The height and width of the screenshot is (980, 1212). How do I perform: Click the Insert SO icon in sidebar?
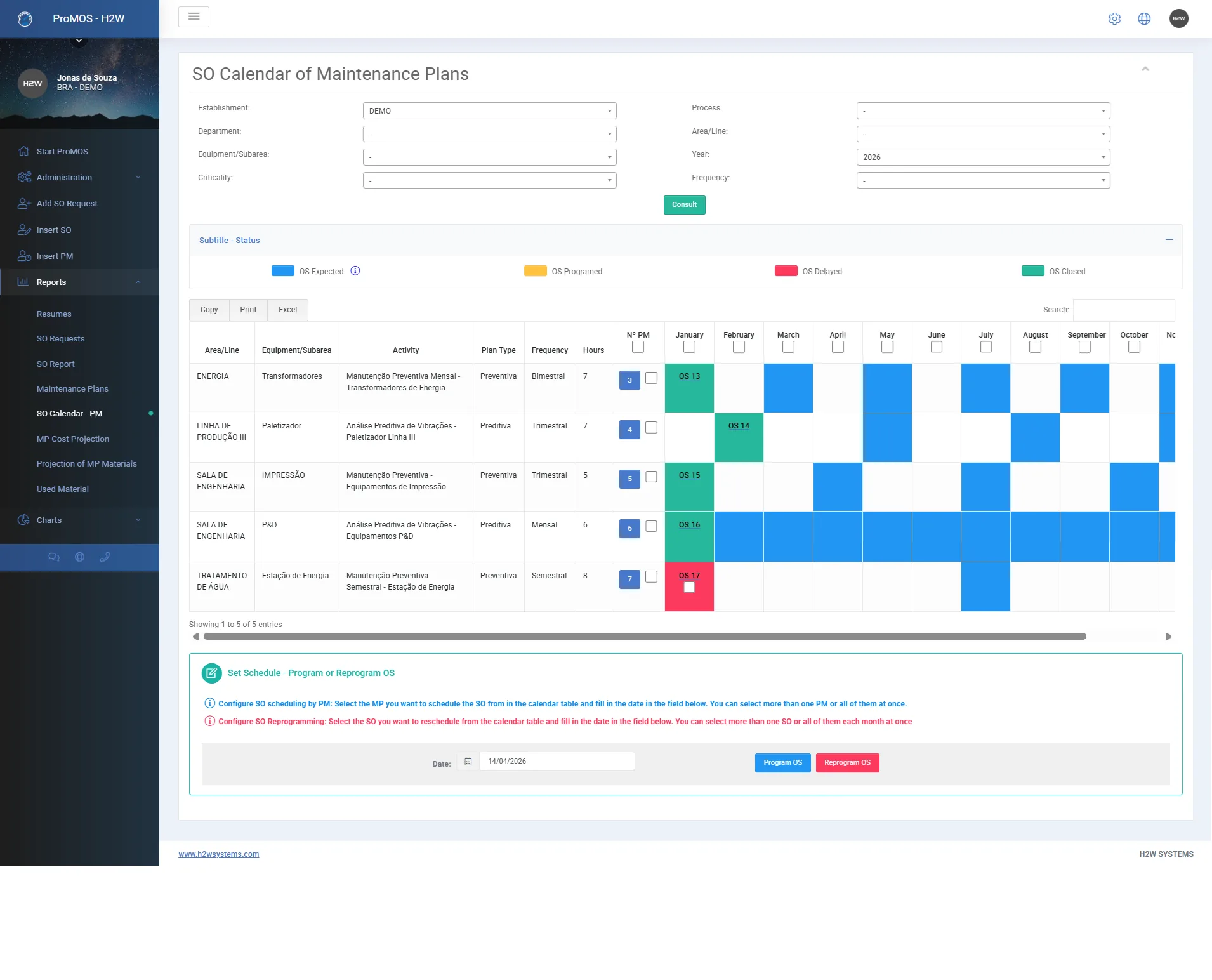pos(24,230)
